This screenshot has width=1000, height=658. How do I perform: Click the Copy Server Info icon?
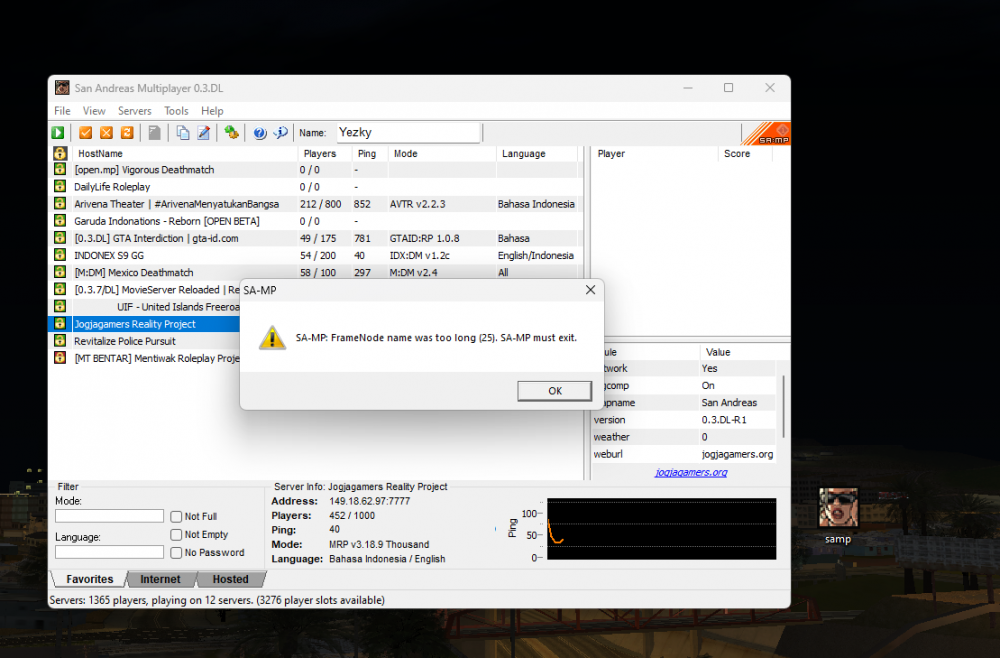point(183,133)
